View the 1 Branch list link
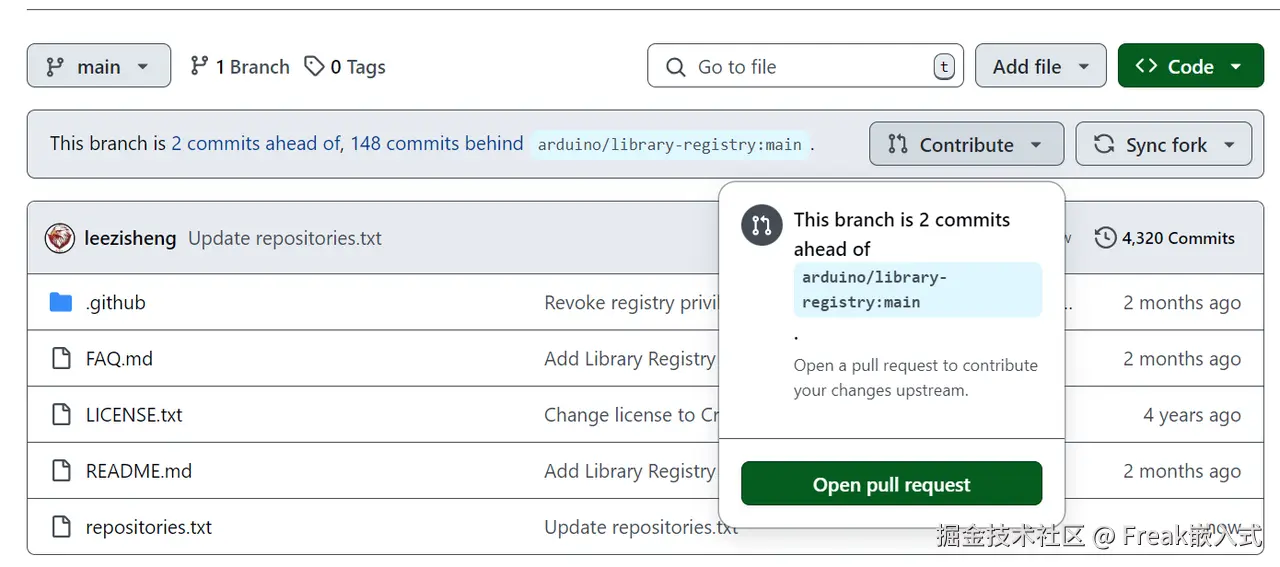This screenshot has width=1280, height=567. coord(240,67)
